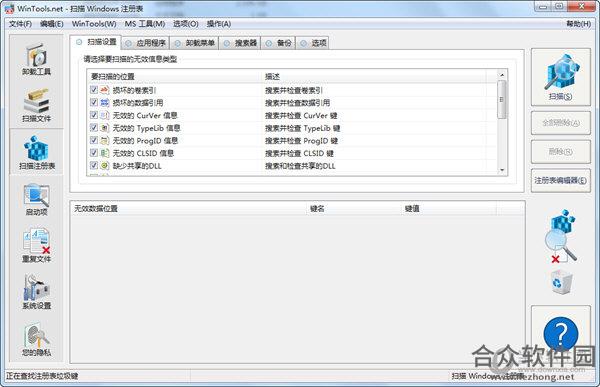Image resolution: width=600 pixels, height=387 pixels.
Task: Switch to the 扫描设置 tab
Action: [96, 42]
